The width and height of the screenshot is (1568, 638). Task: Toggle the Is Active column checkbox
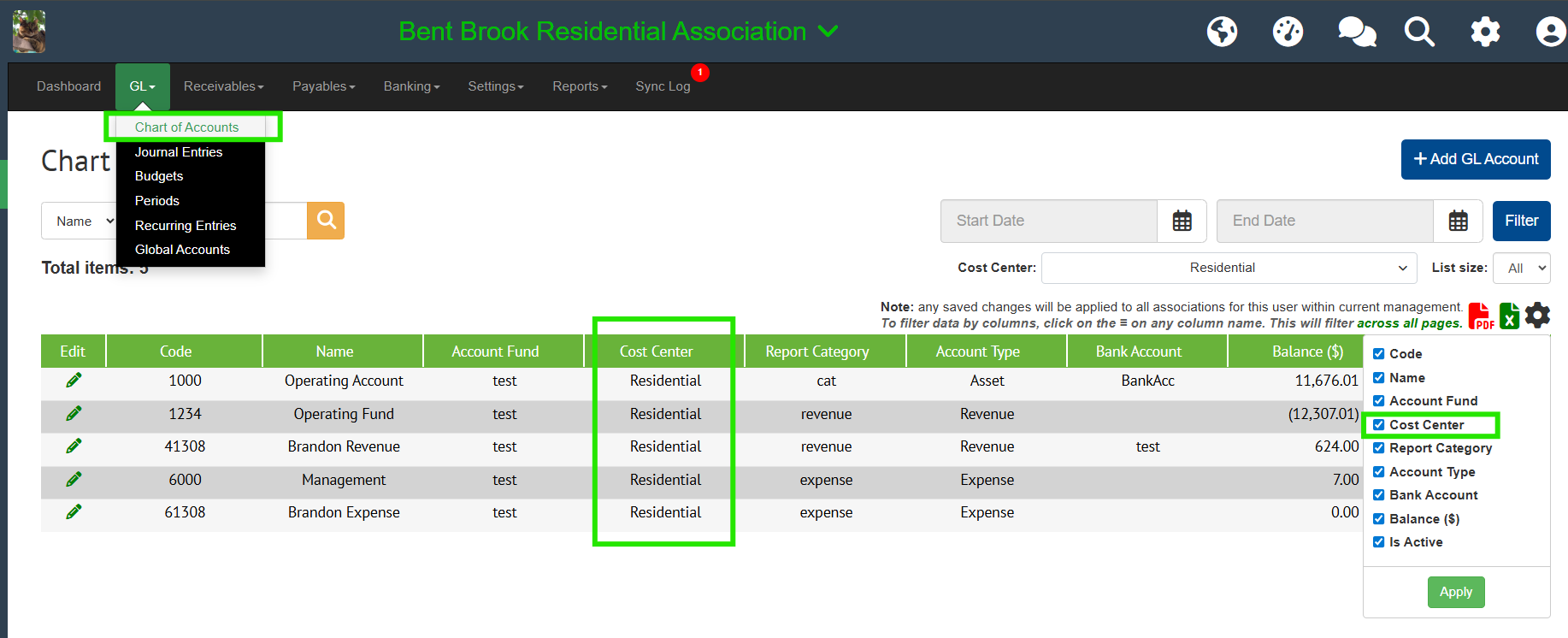pyautogui.click(x=1378, y=542)
